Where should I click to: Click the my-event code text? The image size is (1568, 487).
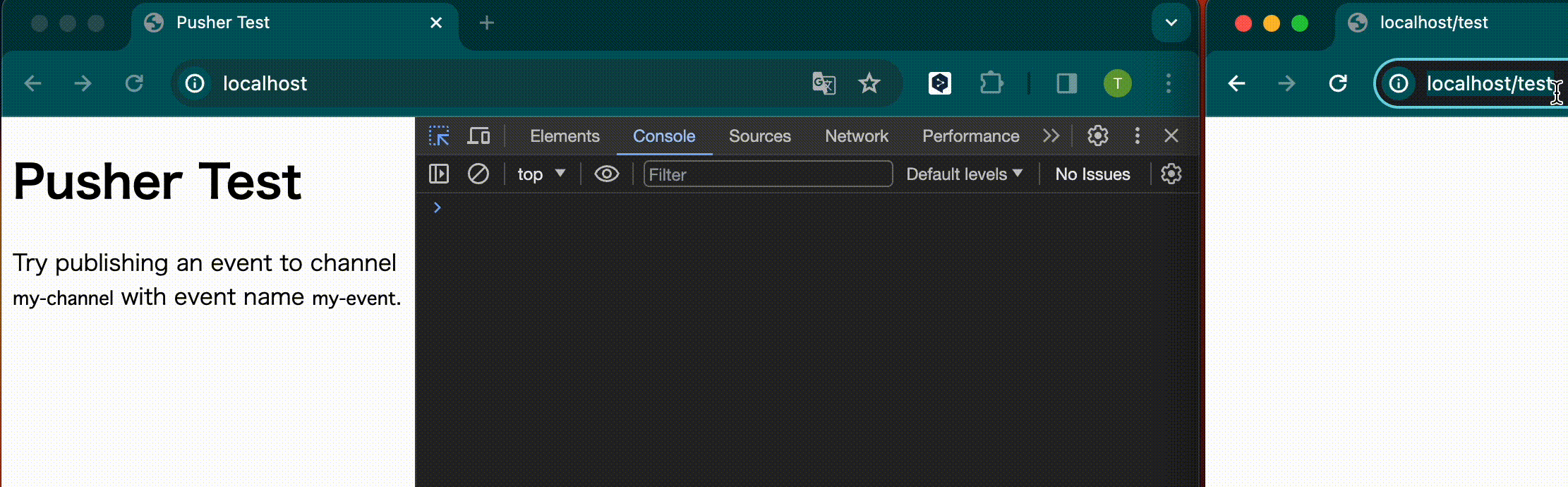354,299
